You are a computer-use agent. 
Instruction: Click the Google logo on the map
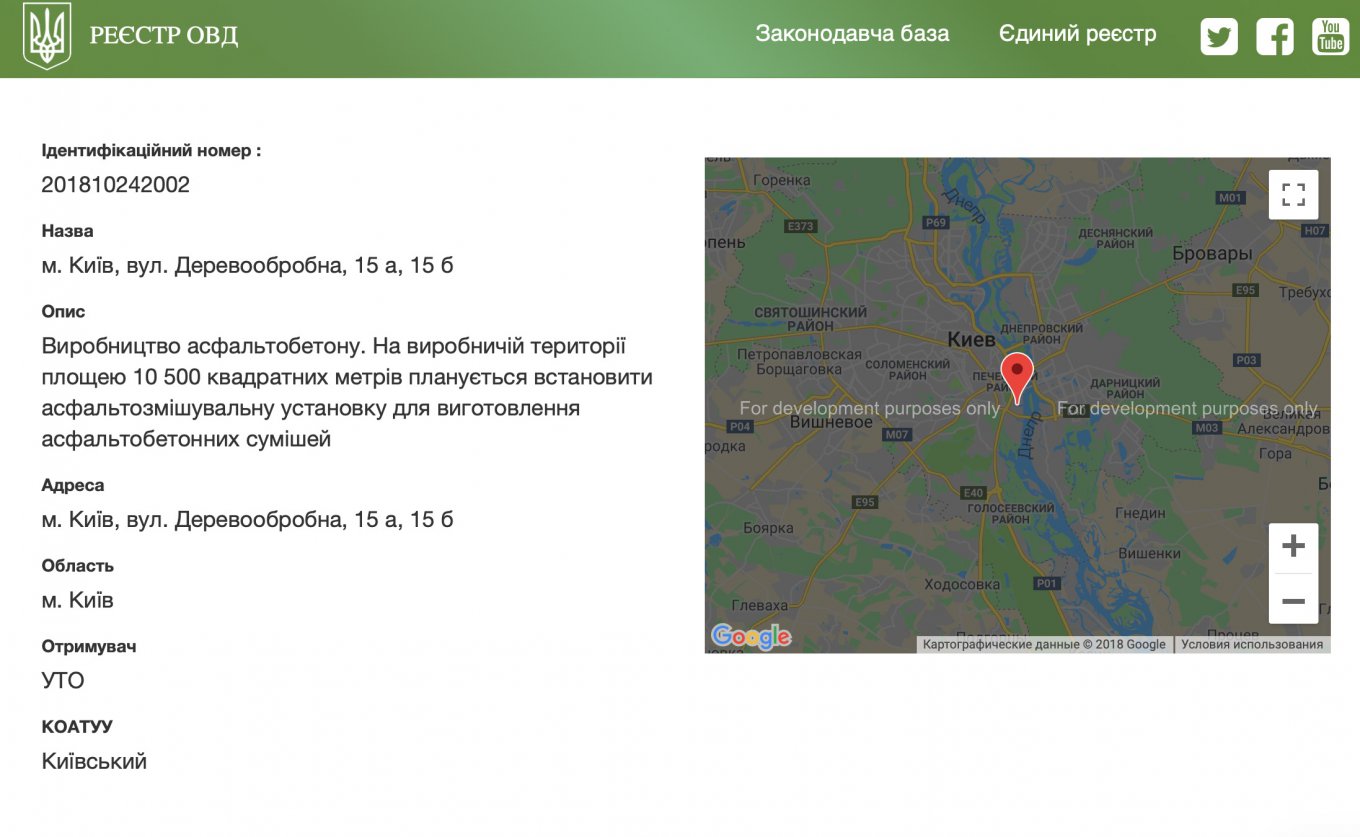point(751,636)
